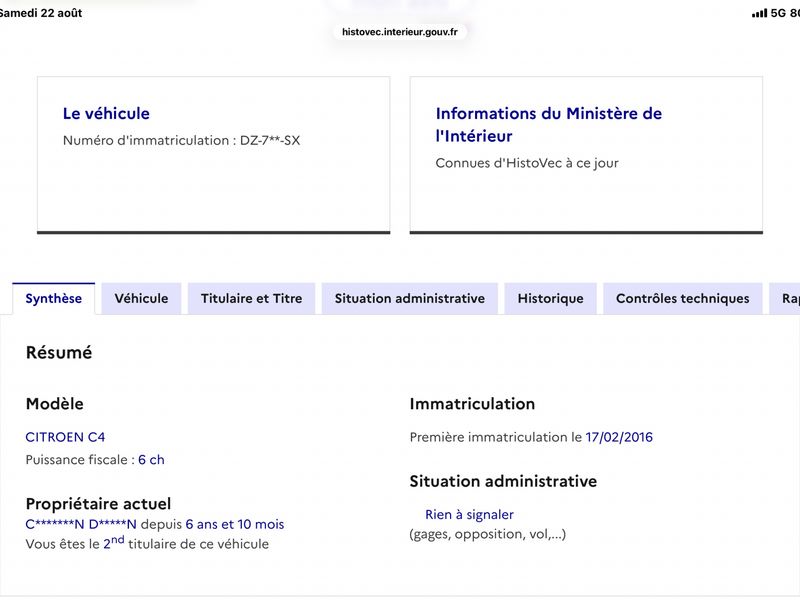Click the 6 ch fiscal power value
800x600 pixels.
click(151, 460)
